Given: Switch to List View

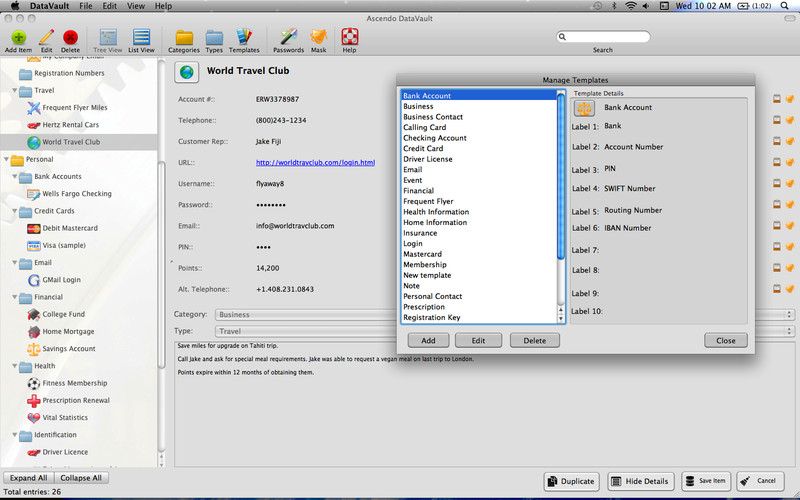Looking at the screenshot, I should point(141,37).
